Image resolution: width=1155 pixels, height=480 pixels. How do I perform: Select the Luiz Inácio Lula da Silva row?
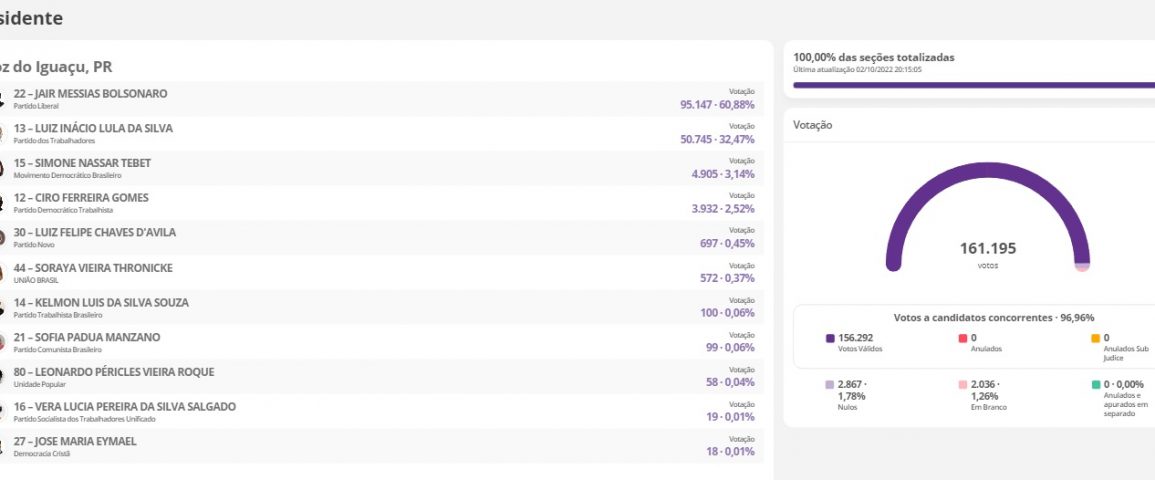click(x=380, y=134)
